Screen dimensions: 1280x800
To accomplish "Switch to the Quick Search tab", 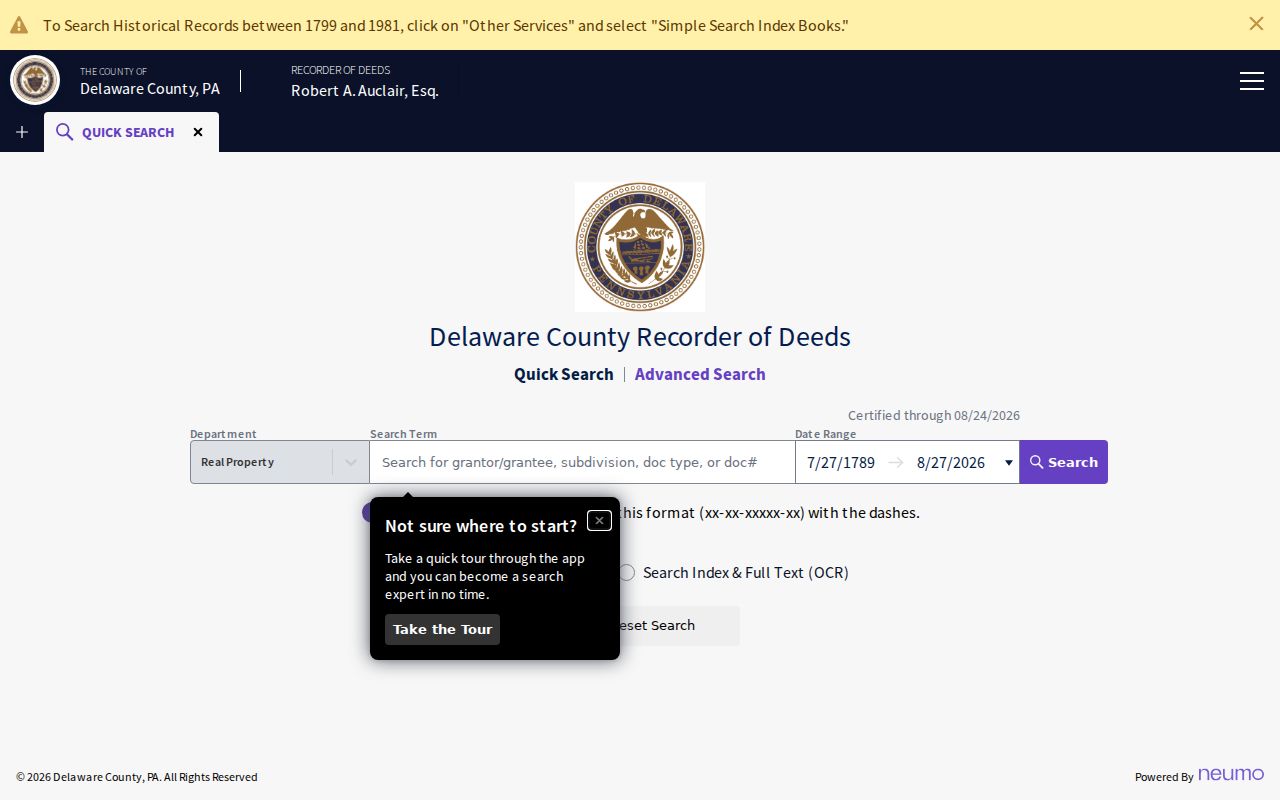I will (x=128, y=132).
